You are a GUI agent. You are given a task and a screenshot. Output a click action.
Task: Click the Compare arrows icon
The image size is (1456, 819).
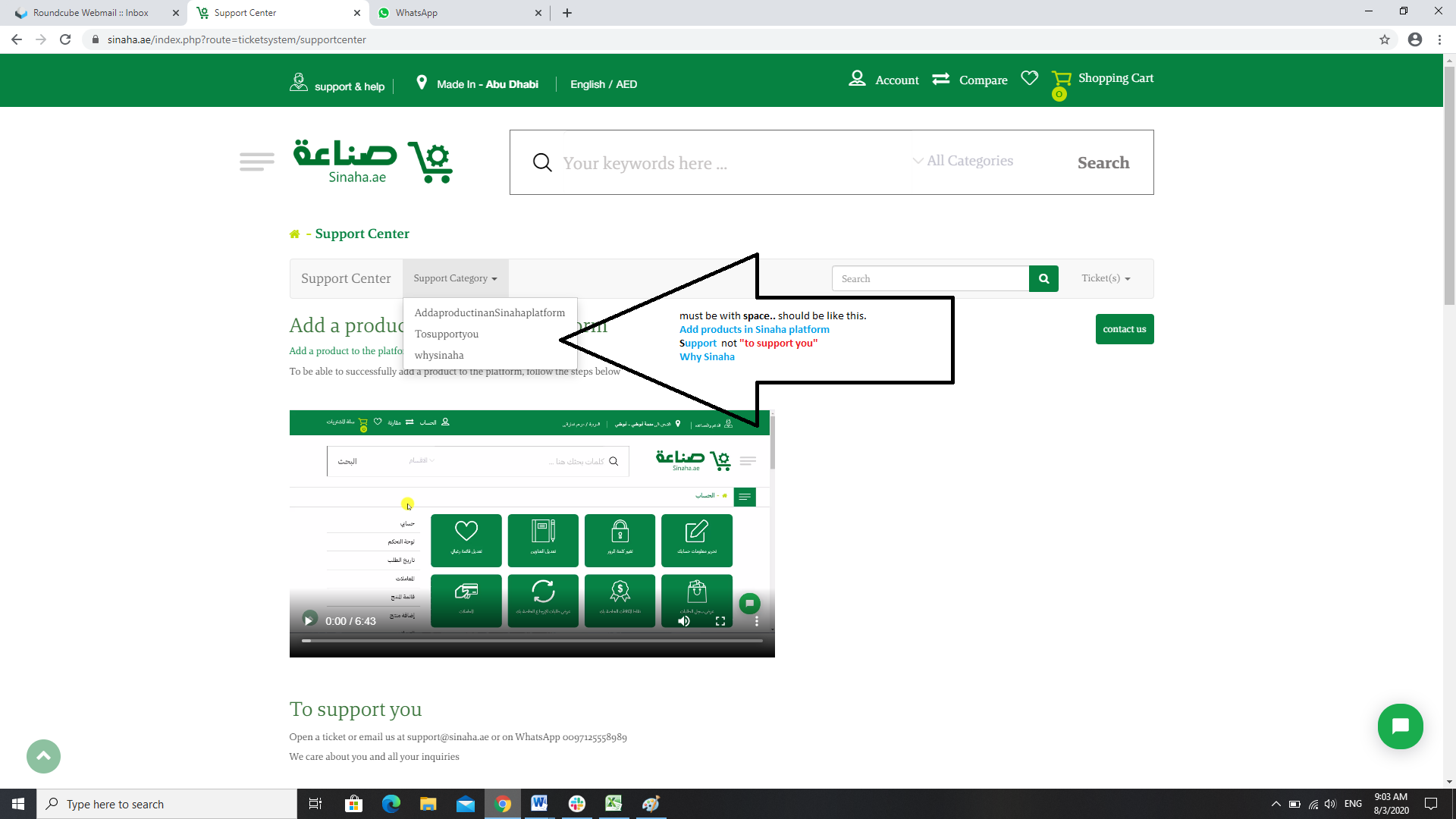[941, 79]
